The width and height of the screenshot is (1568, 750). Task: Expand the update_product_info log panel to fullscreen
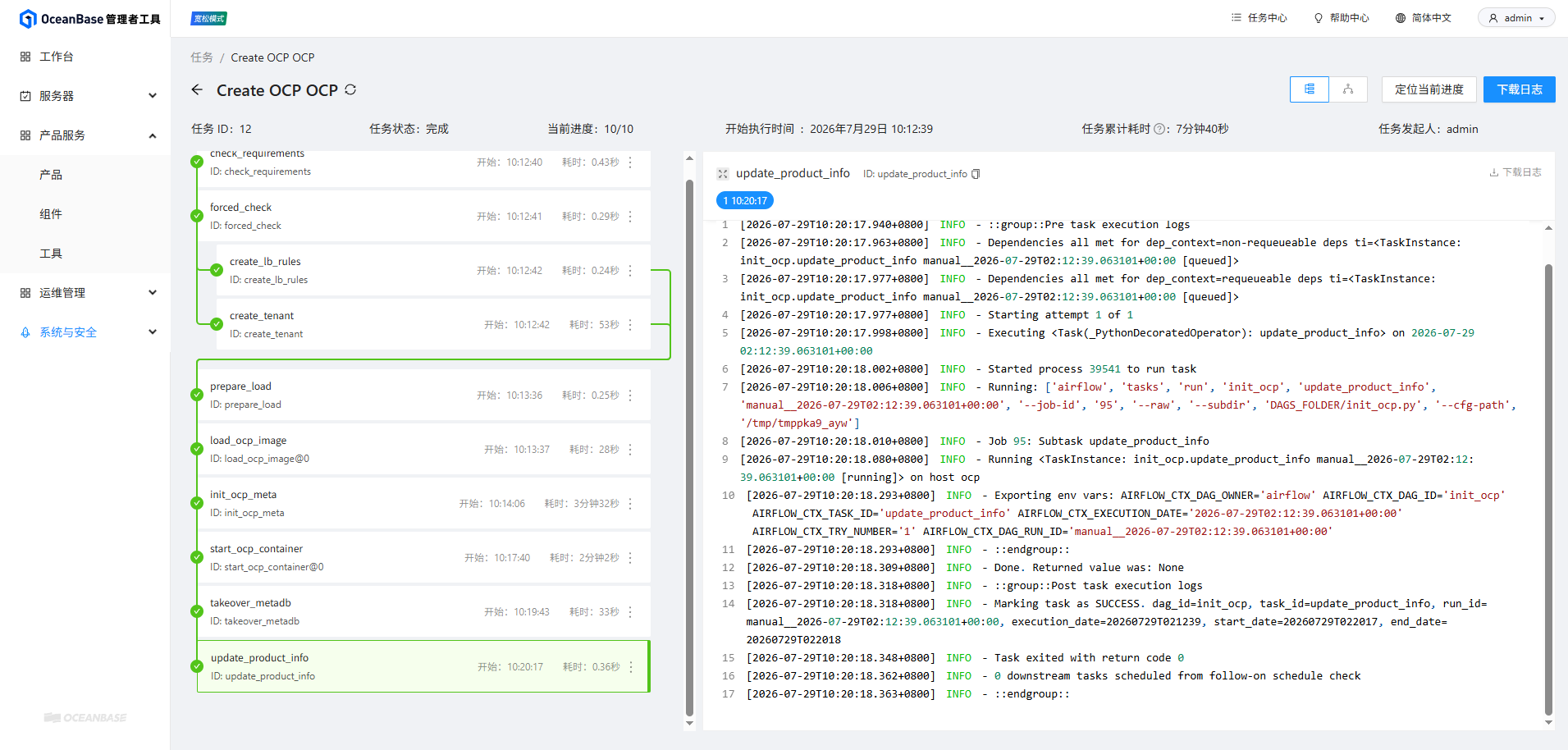(722, 174)
